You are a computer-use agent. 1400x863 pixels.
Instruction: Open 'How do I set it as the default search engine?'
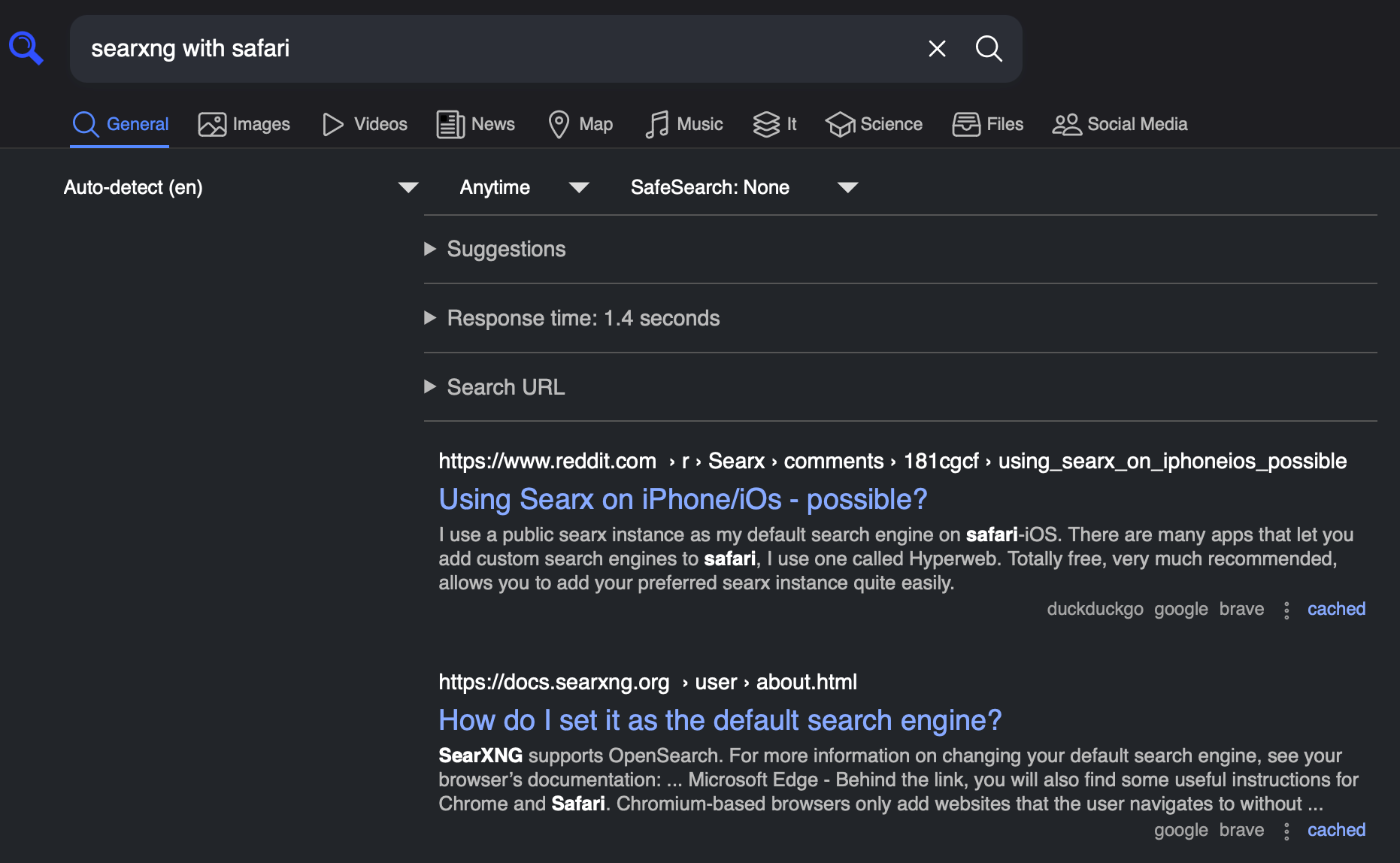pos(720,720)
